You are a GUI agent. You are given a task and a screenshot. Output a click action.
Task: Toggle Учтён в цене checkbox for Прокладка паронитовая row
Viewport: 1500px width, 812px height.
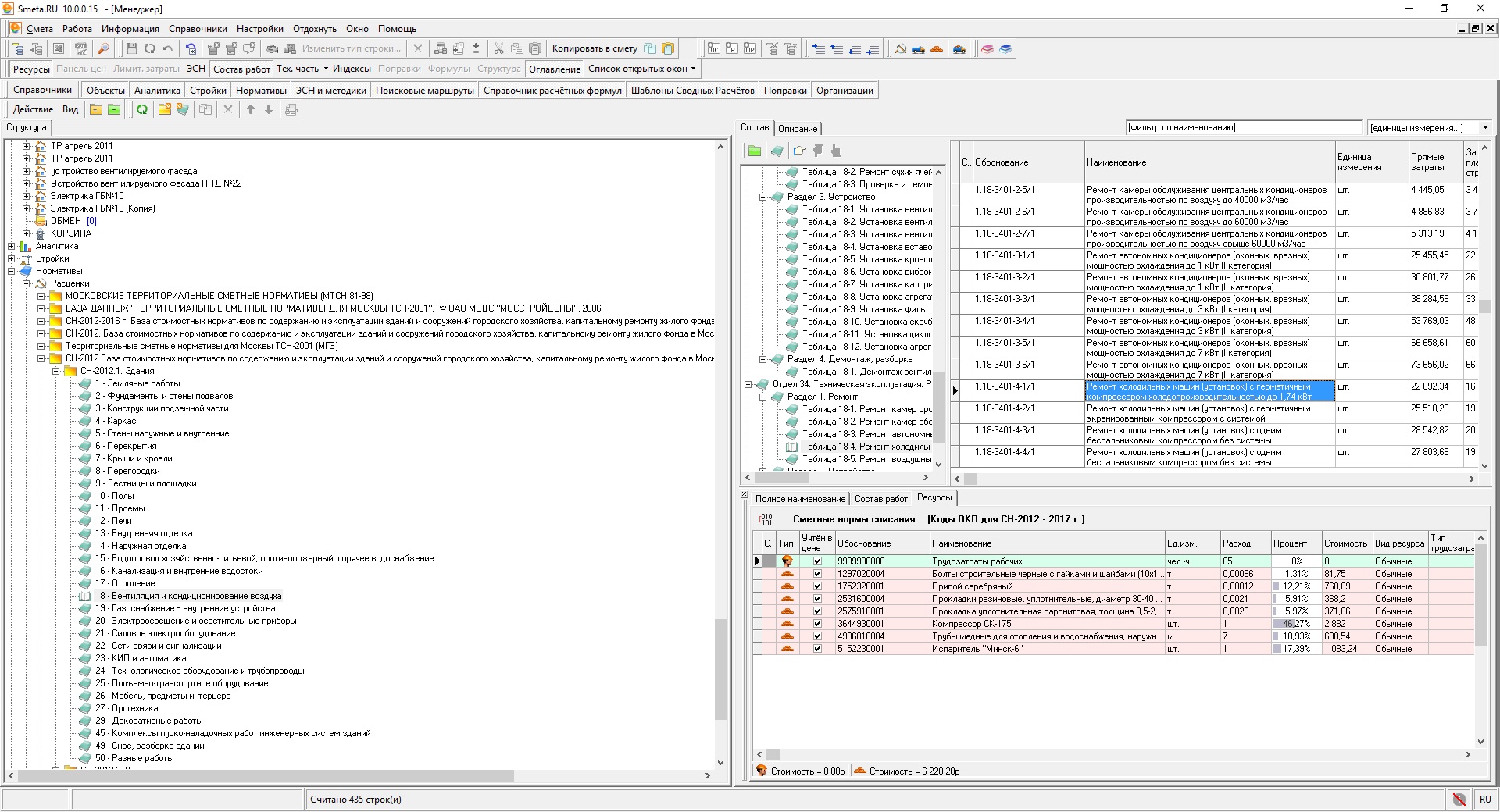tap(817, 611)
